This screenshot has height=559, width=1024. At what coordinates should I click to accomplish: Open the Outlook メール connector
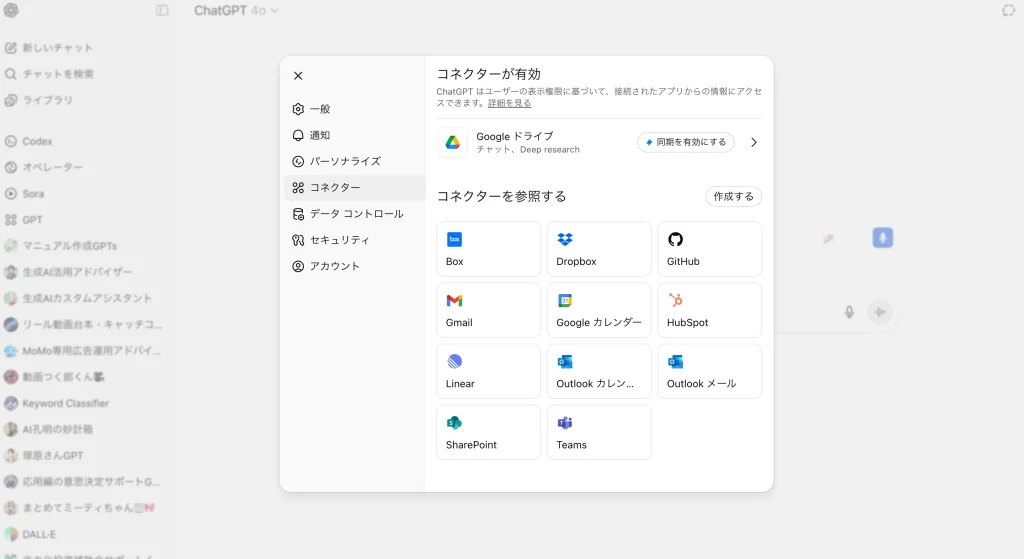[x=709, y=371]
